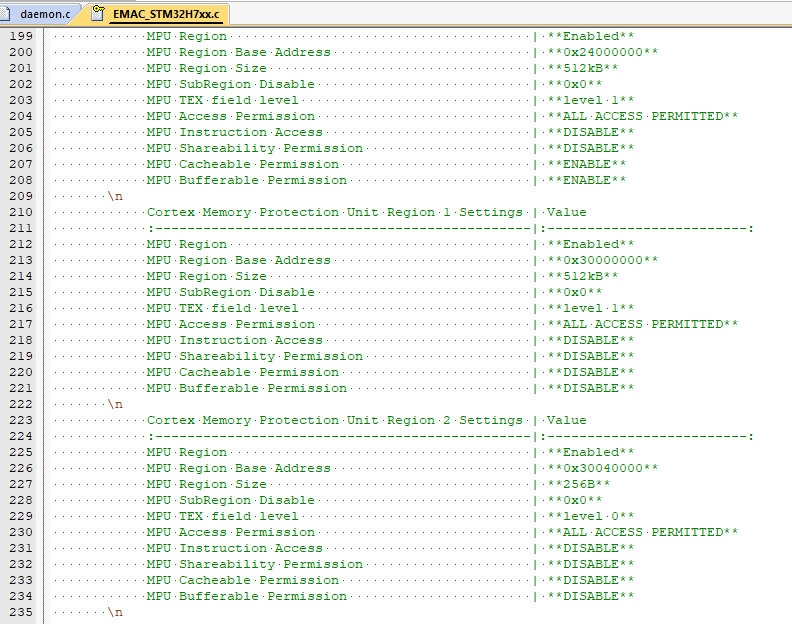Image resolution: width=792 pixels, height=624 pixels.
Task: Click 'MPU Instruction Access' on line 231
Action: click(x=234, y=548)
